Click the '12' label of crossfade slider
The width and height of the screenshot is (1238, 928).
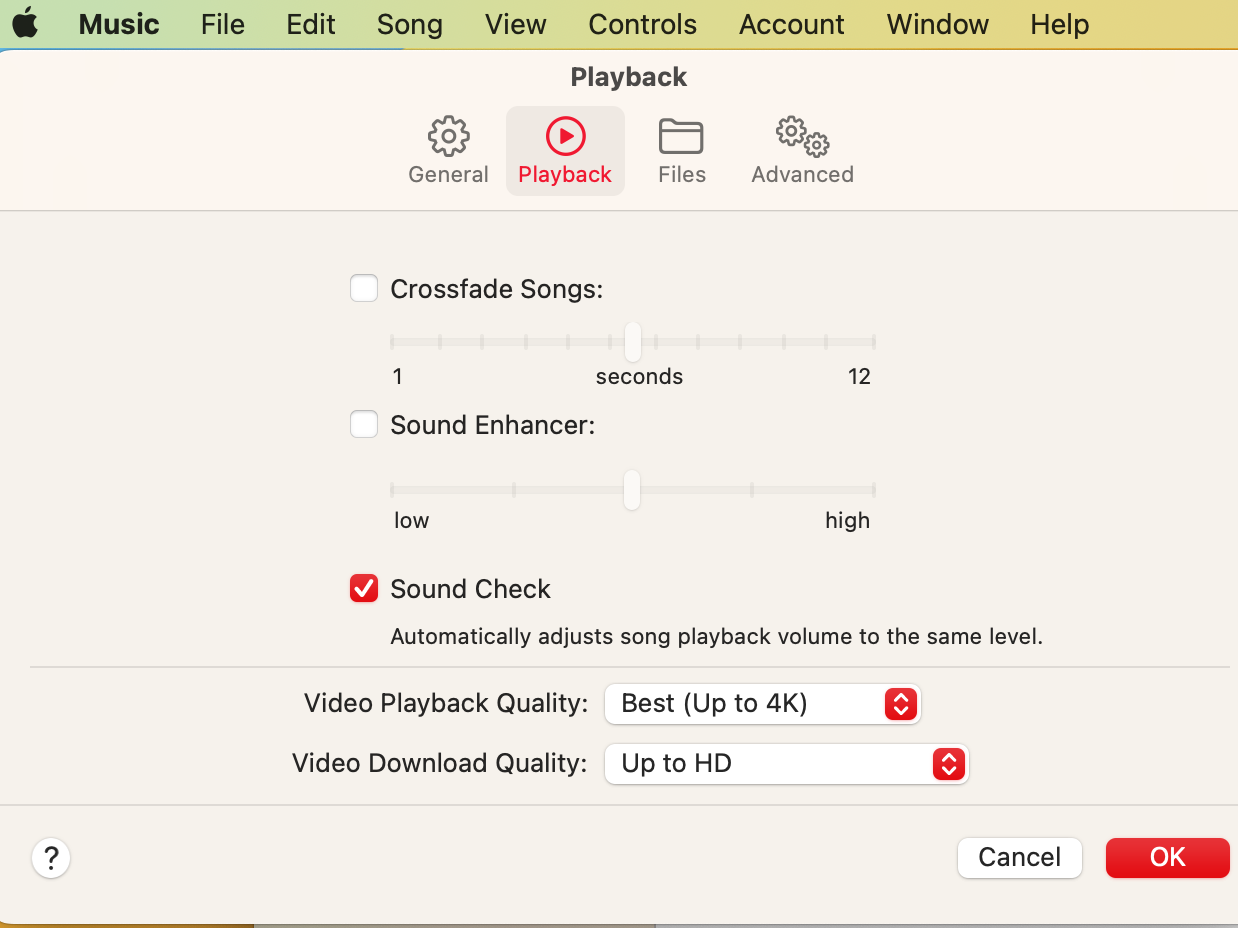click(x=859, y=377)
